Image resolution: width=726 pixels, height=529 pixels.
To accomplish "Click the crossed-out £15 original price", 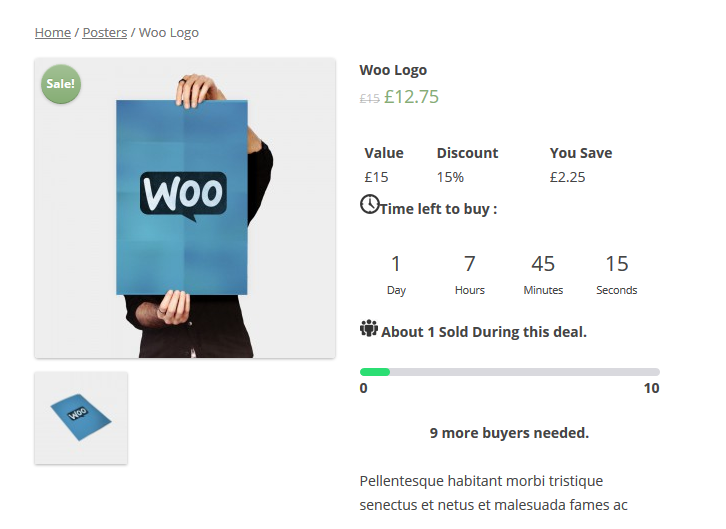I will (369, 99).
